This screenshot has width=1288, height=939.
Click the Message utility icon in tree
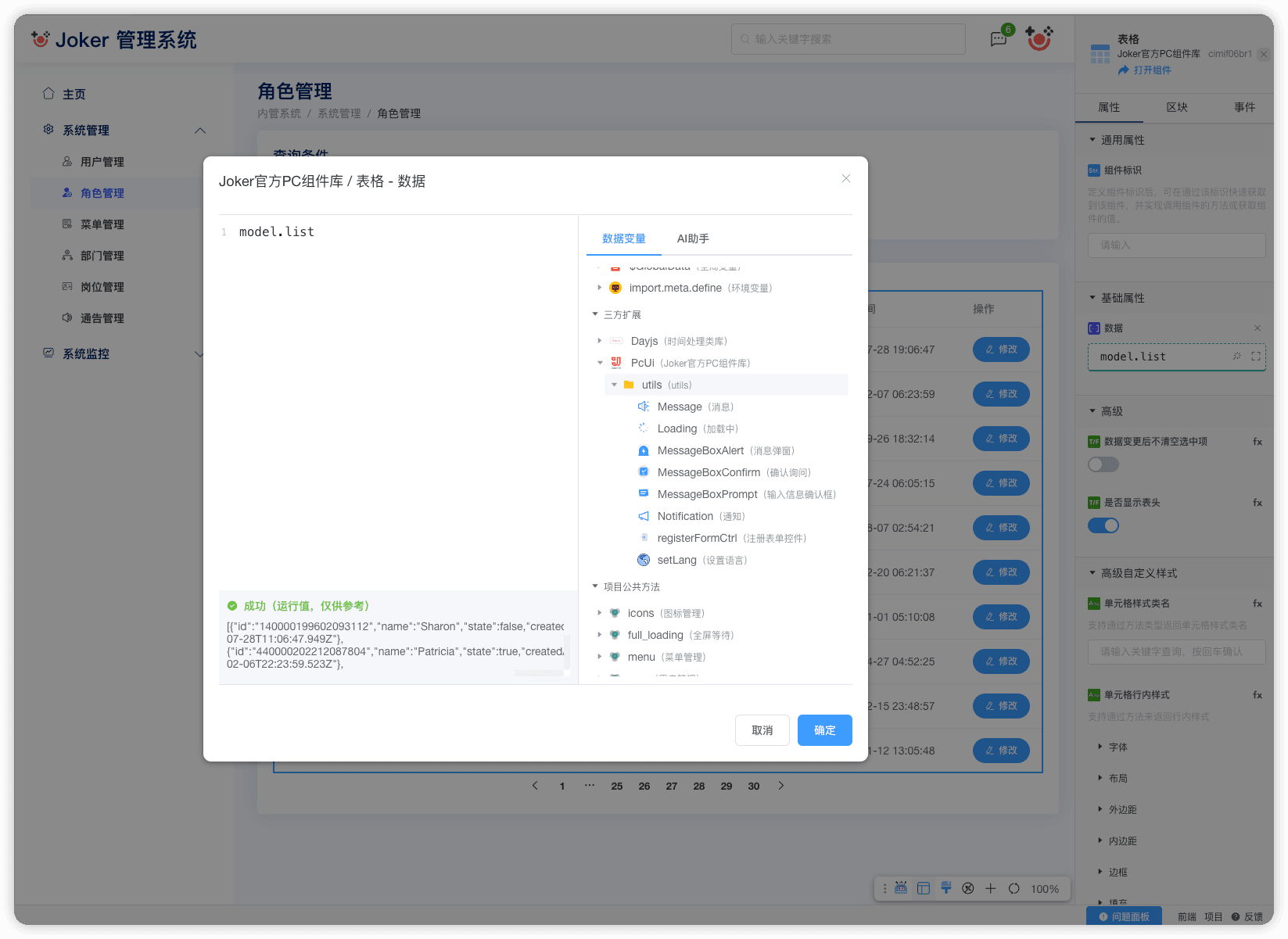pos(644,407)
